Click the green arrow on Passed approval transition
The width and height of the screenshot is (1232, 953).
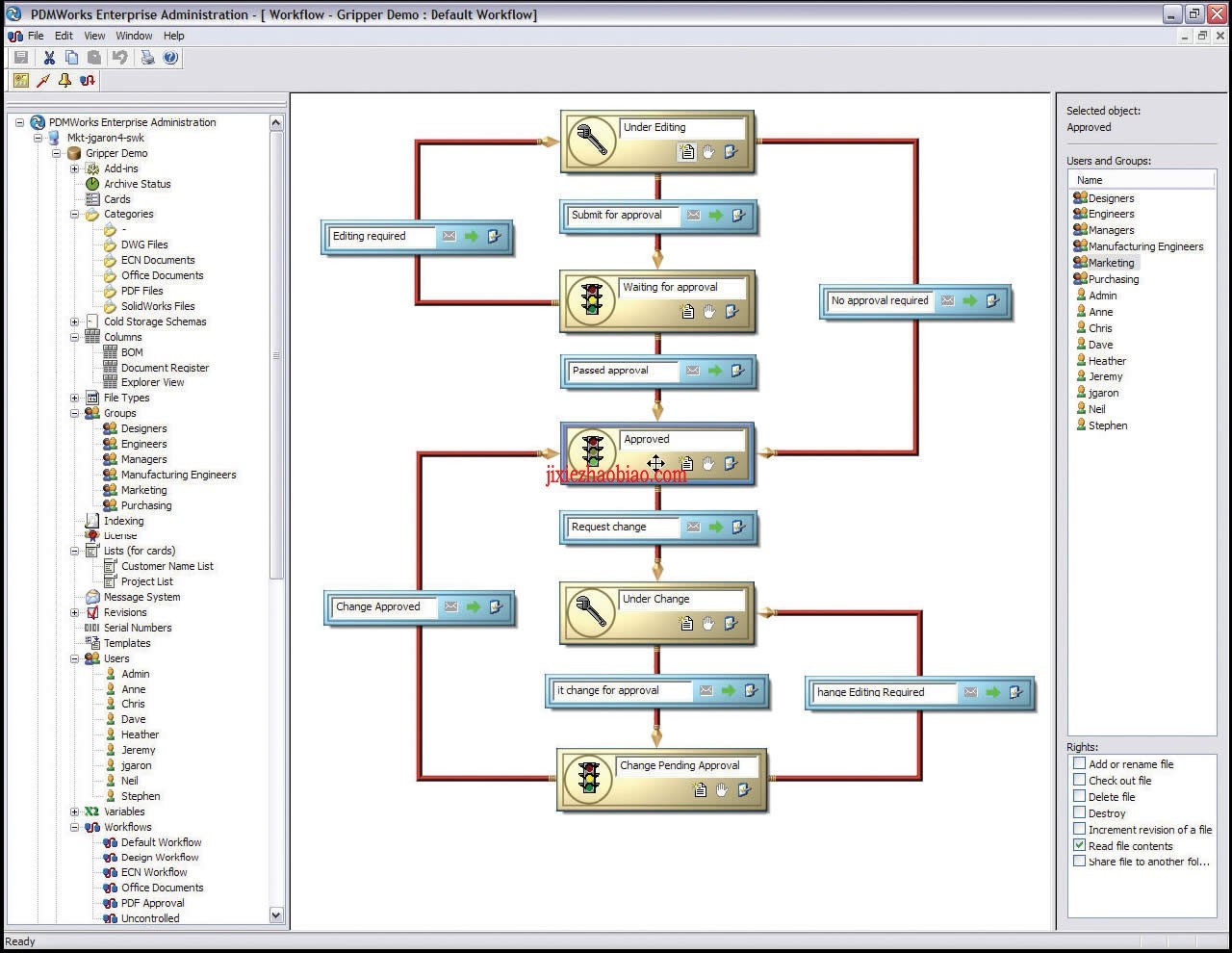click(715, 371)
